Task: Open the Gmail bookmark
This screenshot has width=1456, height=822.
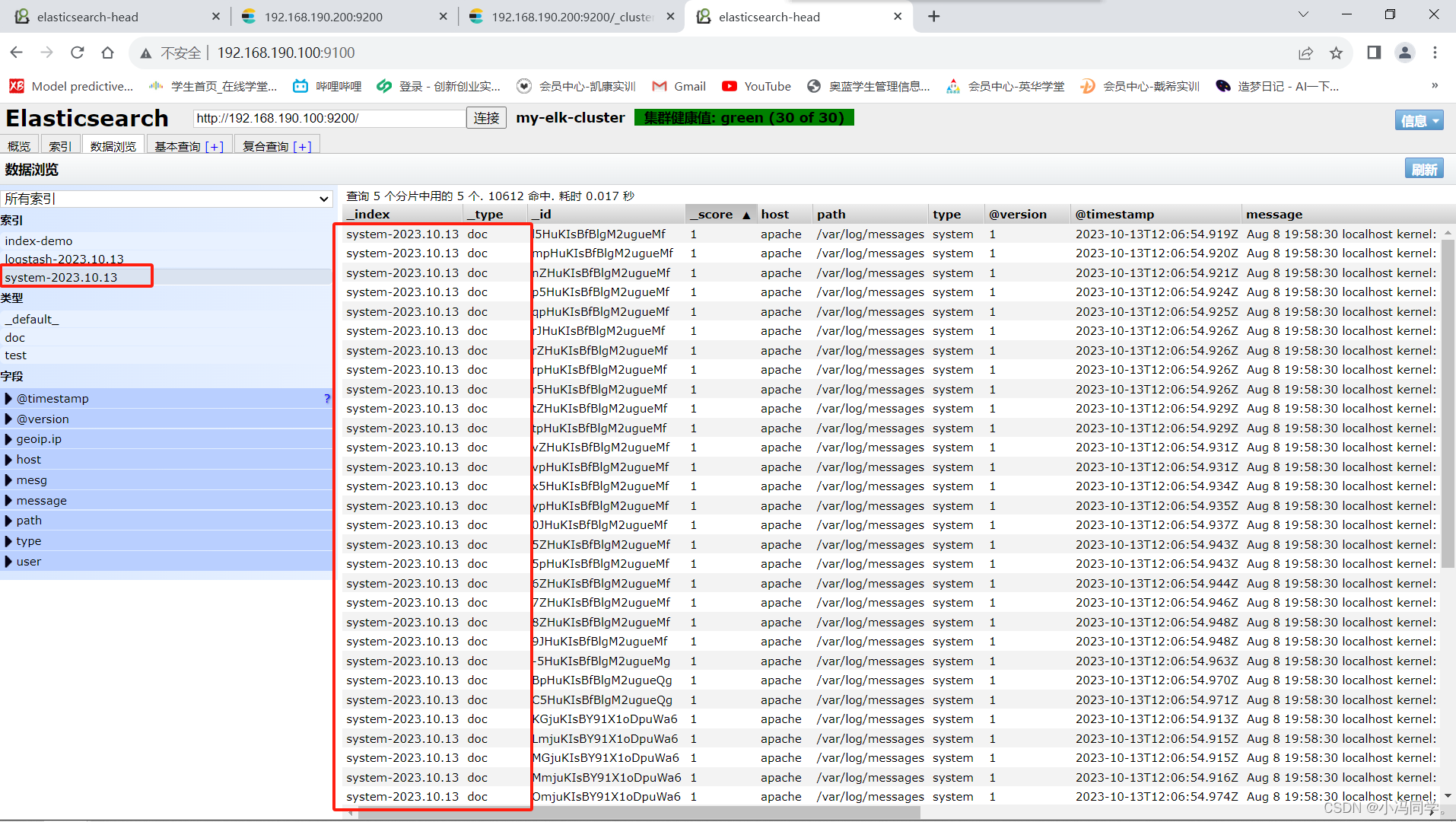Action: point(679,86)
